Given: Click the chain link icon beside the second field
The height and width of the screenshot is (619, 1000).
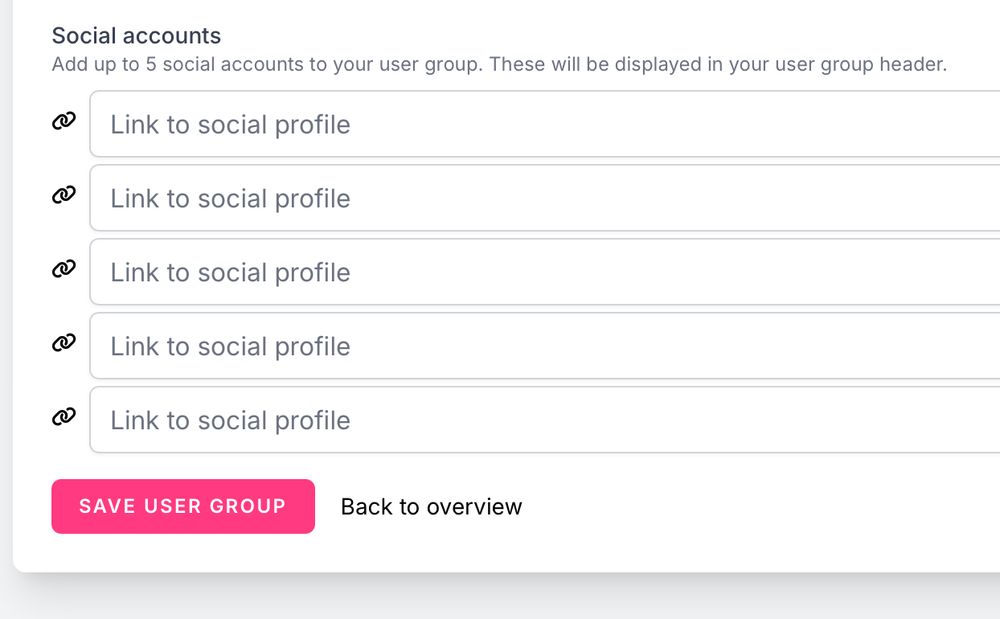Looking at the screenshot, I should point(64,194).
